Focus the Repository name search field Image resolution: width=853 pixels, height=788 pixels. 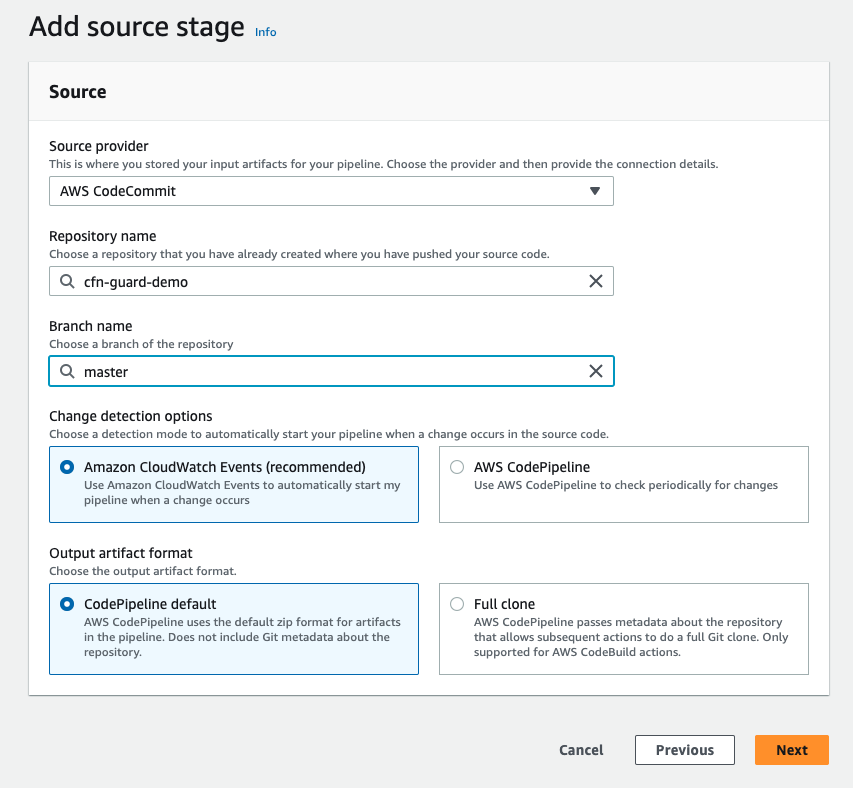coord(331,281)
